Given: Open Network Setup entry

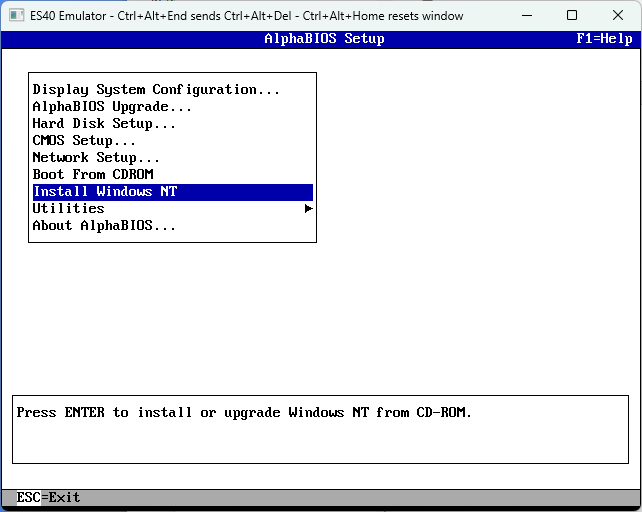Looking at the screenshot, I should (172, 158).
